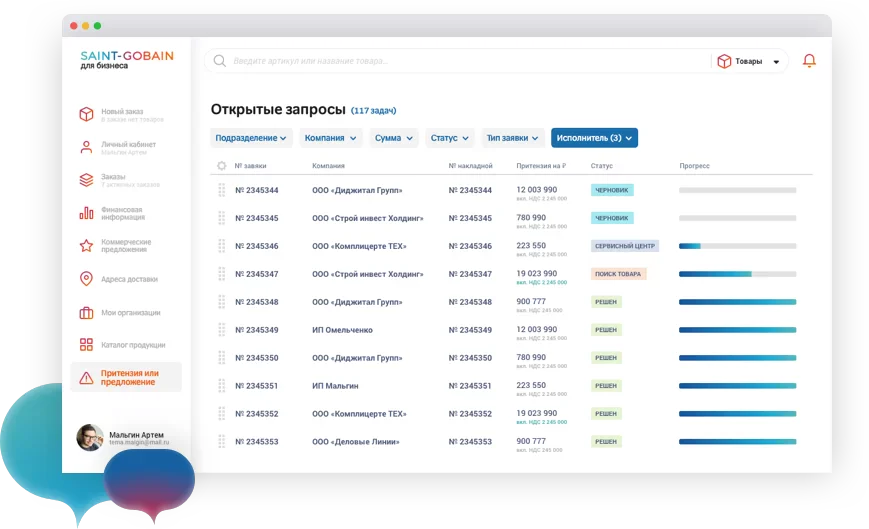Click the Адреса доставки location pin icon
The height and width of the screenshot is (529, 869).
86,279
